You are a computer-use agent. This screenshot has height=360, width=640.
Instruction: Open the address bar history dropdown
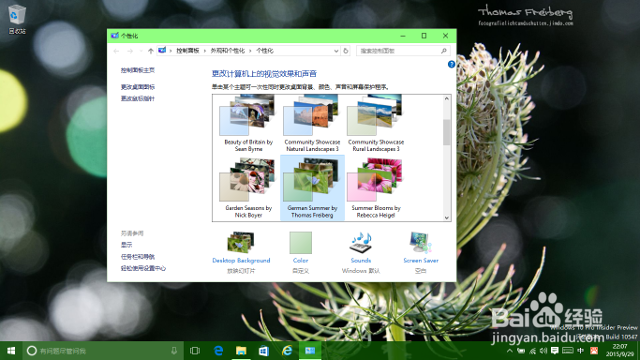click(336, 51)
